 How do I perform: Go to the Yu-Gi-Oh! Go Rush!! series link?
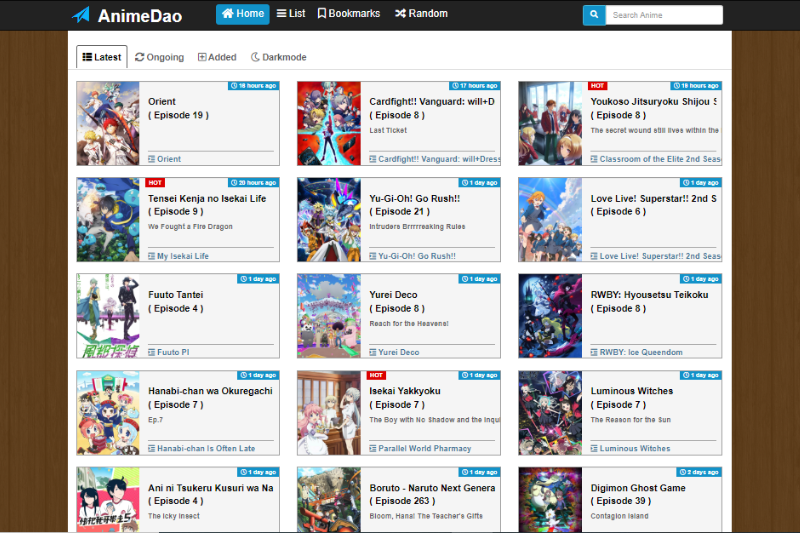coord(413,256)
